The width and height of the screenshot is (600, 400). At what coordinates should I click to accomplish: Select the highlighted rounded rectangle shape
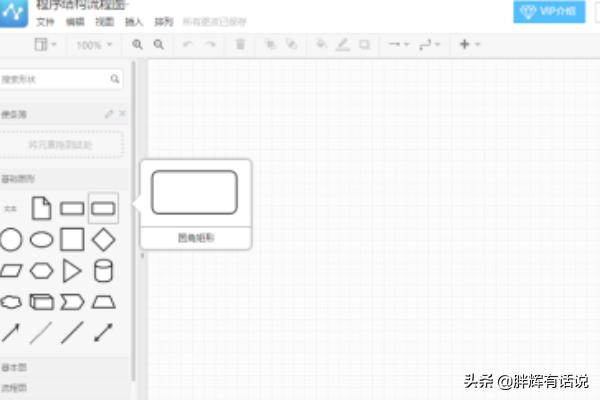tap(103, 208)
